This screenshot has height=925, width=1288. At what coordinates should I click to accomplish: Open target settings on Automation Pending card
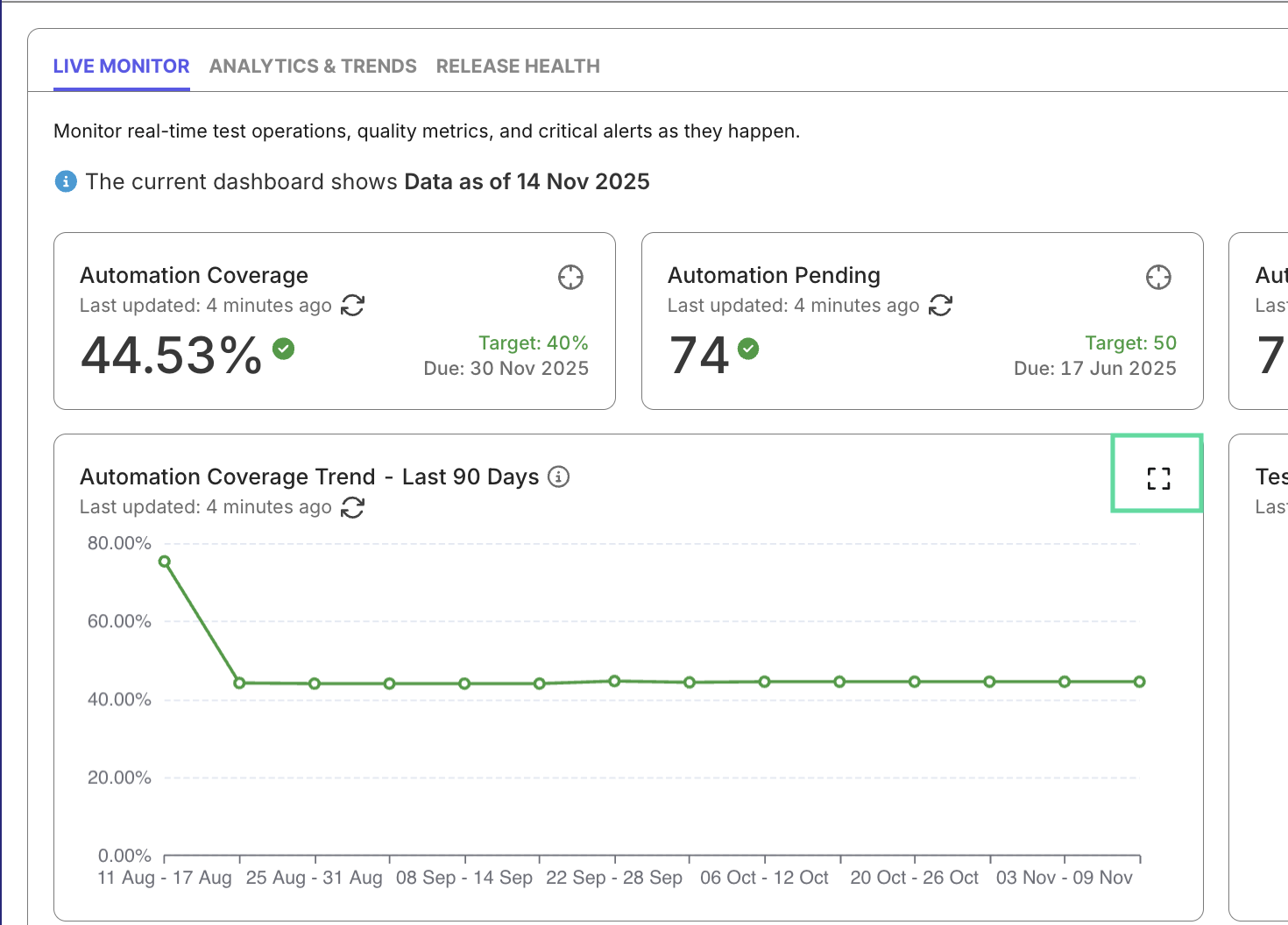(x=1158, y=277)
